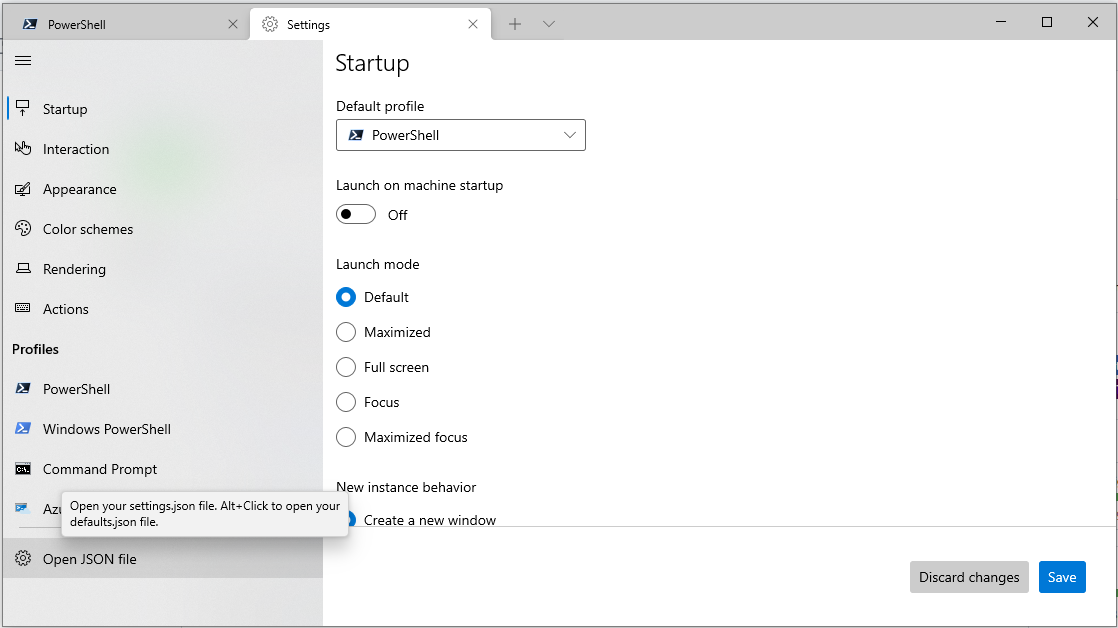
Task: Click the Save button
Action: 1062,577
